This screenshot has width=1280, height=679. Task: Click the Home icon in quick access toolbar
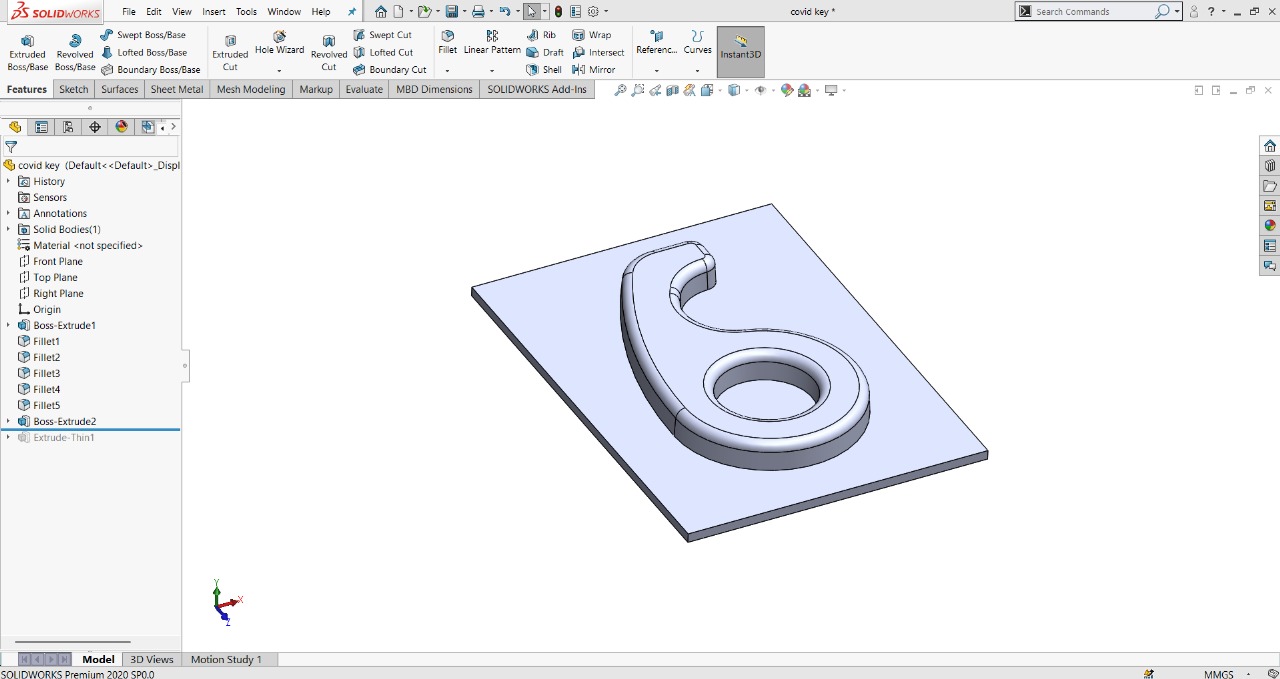381,12
